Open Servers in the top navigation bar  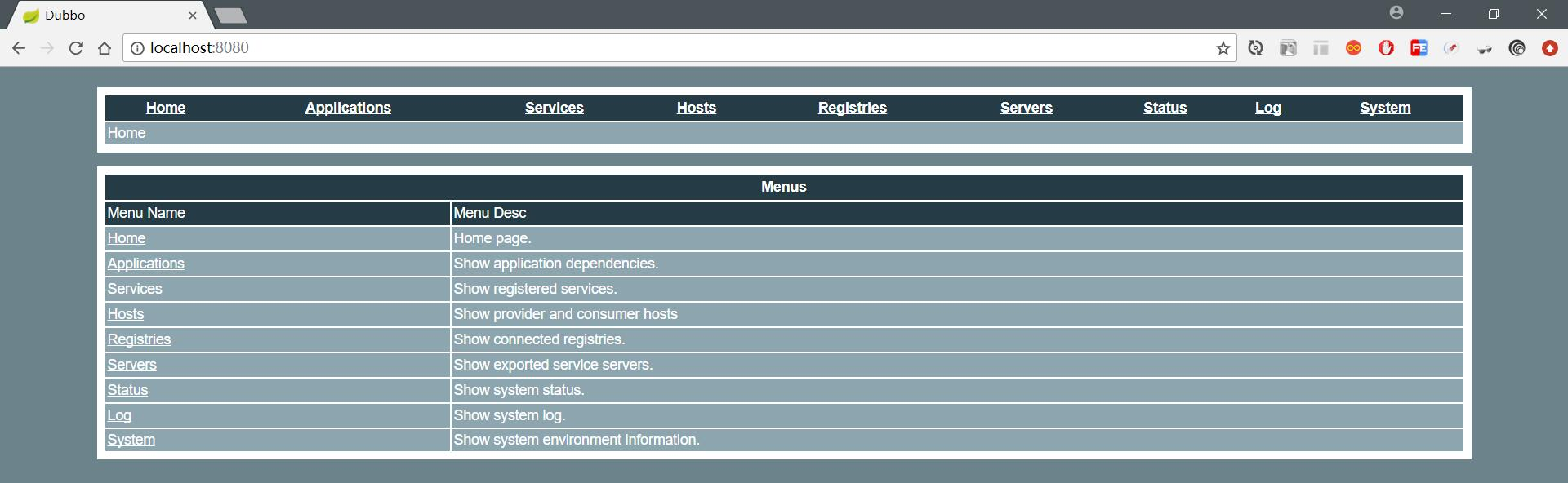(x=1027, y=108)
